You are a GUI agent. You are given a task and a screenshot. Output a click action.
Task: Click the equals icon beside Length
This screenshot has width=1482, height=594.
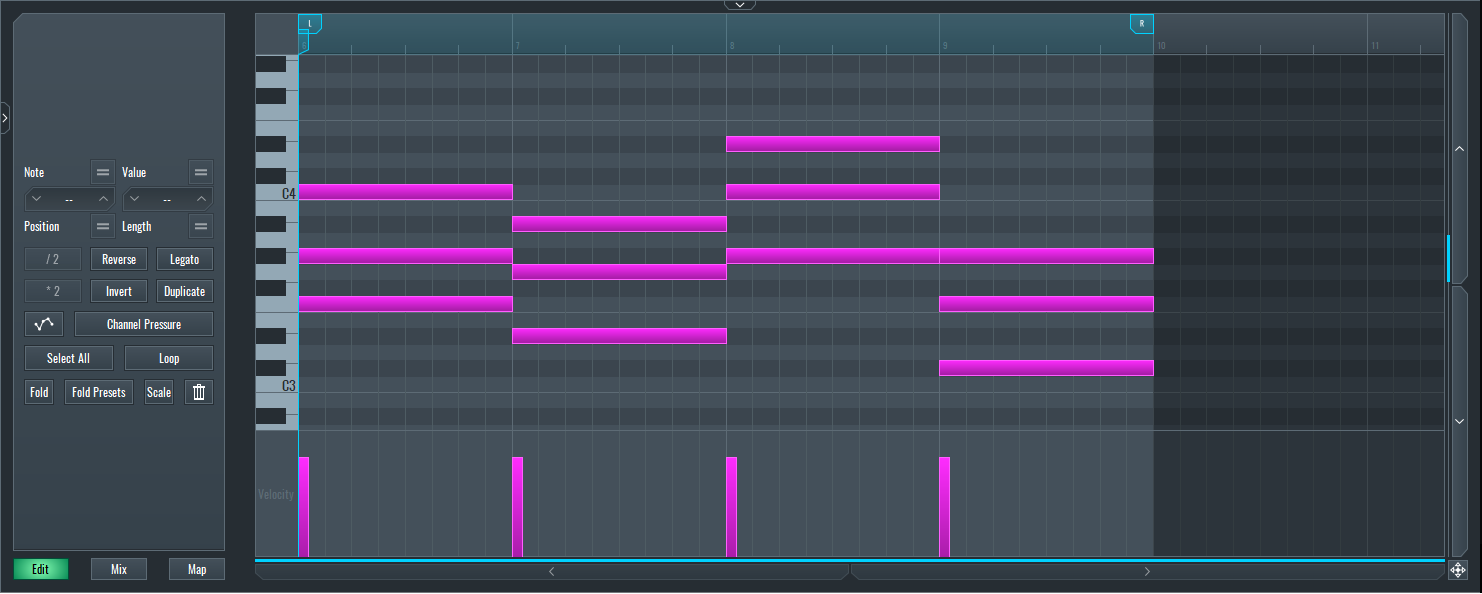point(201,226)
